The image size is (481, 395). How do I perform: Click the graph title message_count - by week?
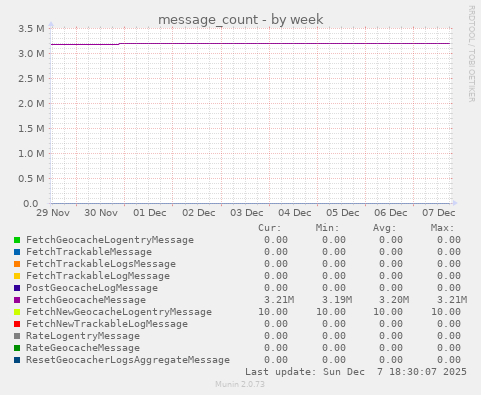tap(240, 20)
